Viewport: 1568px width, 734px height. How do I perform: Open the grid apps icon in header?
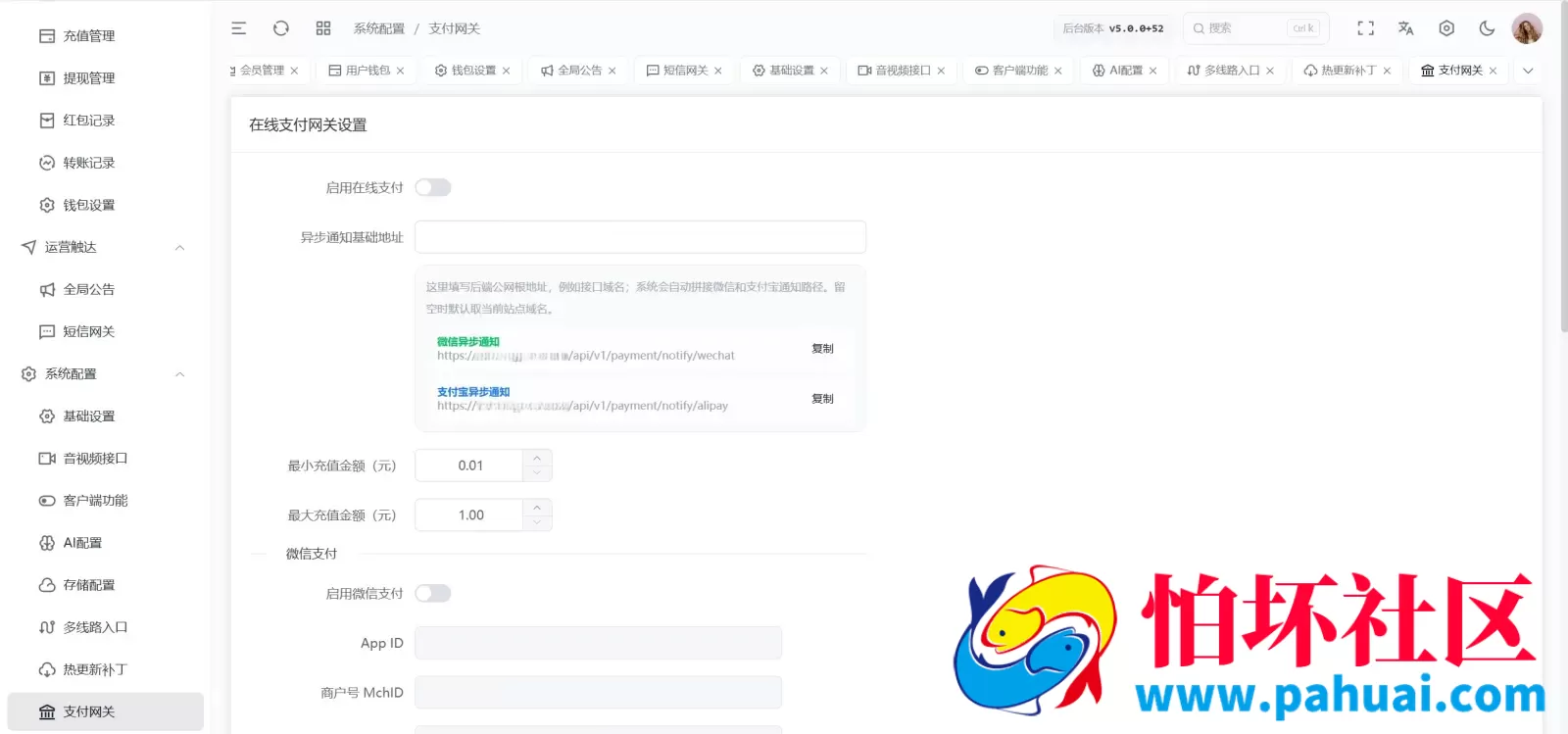point(323,28)
